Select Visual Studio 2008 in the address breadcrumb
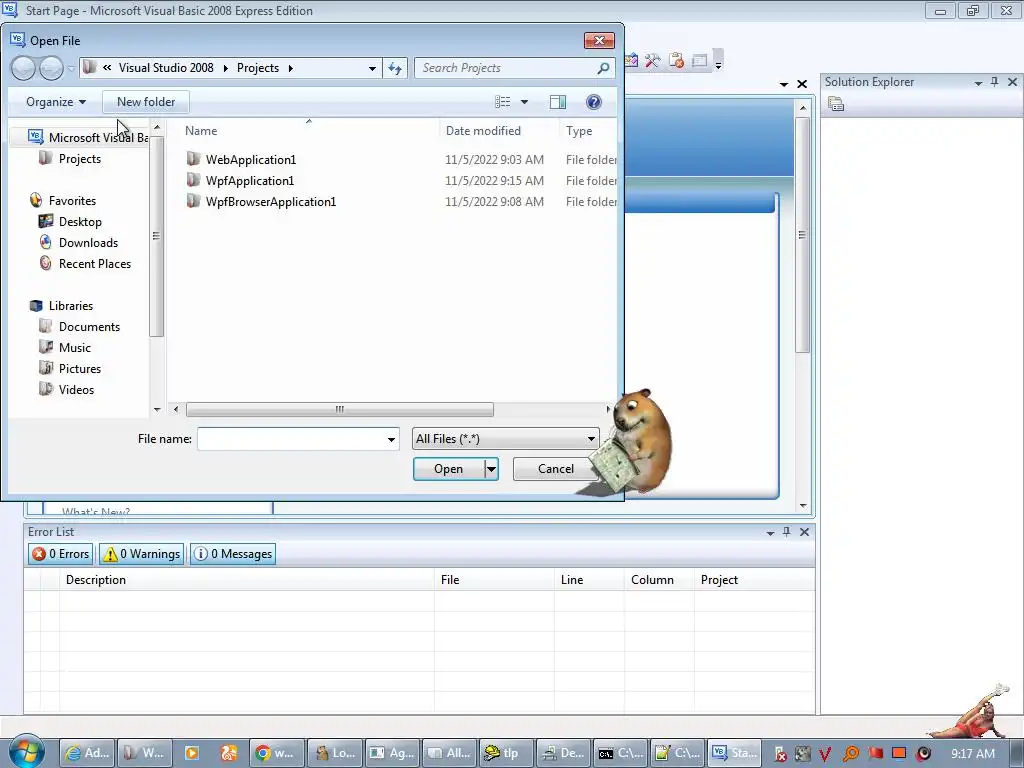This screenshot has width=1024, height=768. point(166,68)
